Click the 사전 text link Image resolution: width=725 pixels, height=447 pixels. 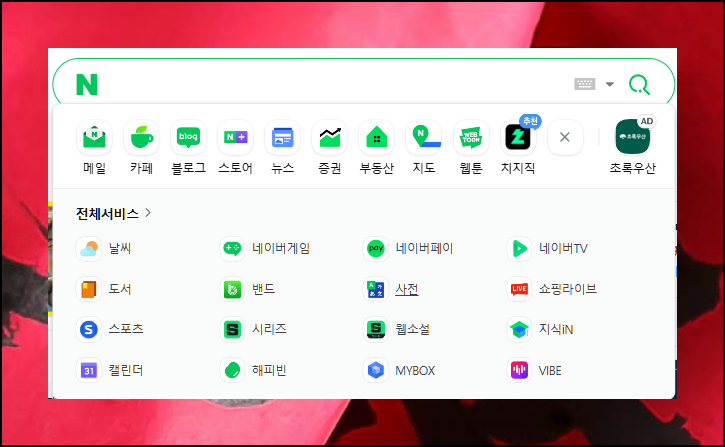(407, 289)
